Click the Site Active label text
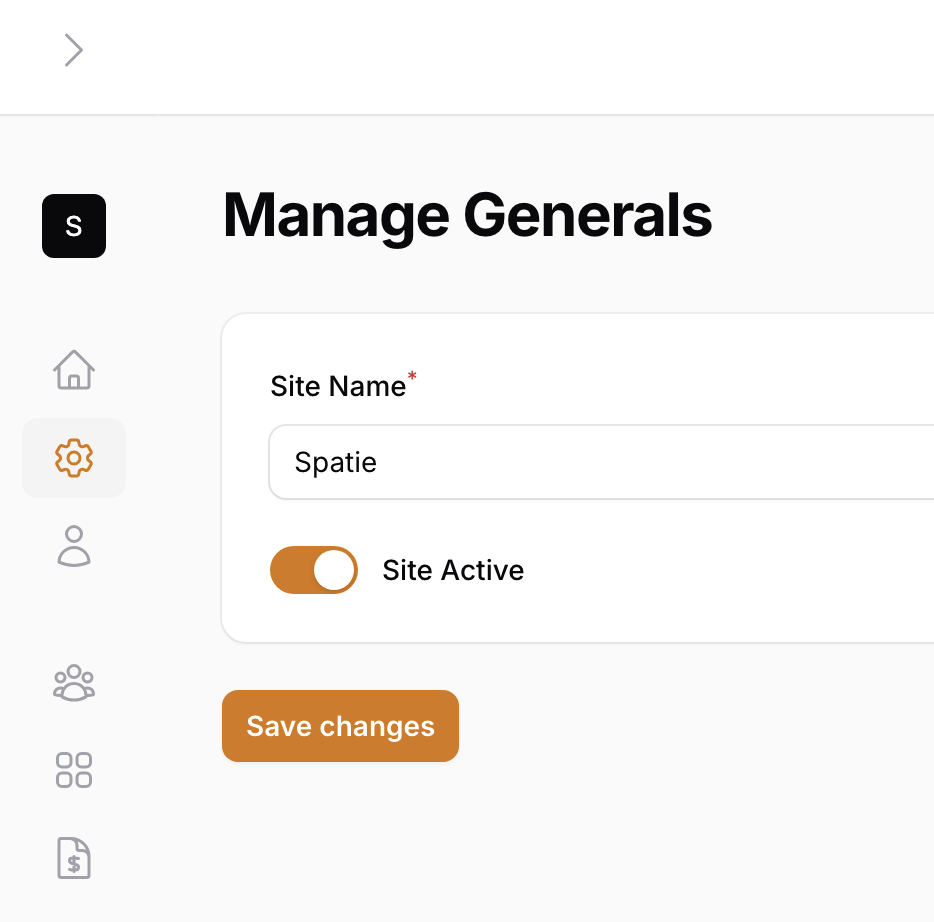 [x=453, y=570]
